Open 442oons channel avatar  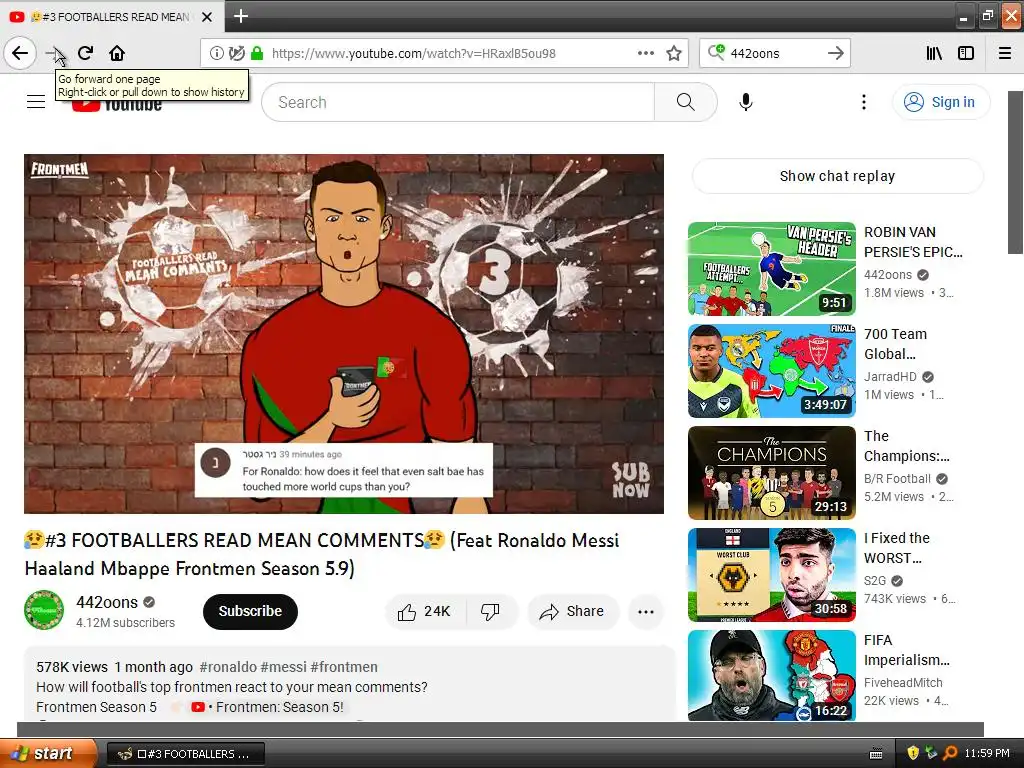[x=44, y=610]
